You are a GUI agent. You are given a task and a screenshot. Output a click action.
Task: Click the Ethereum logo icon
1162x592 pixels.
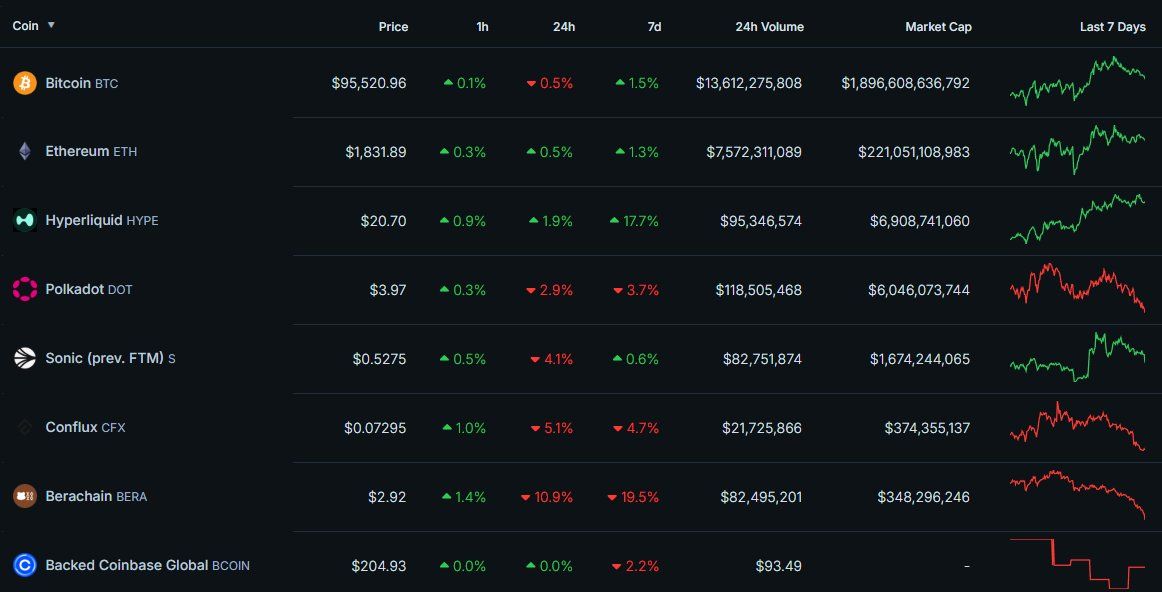pos(24,152)
